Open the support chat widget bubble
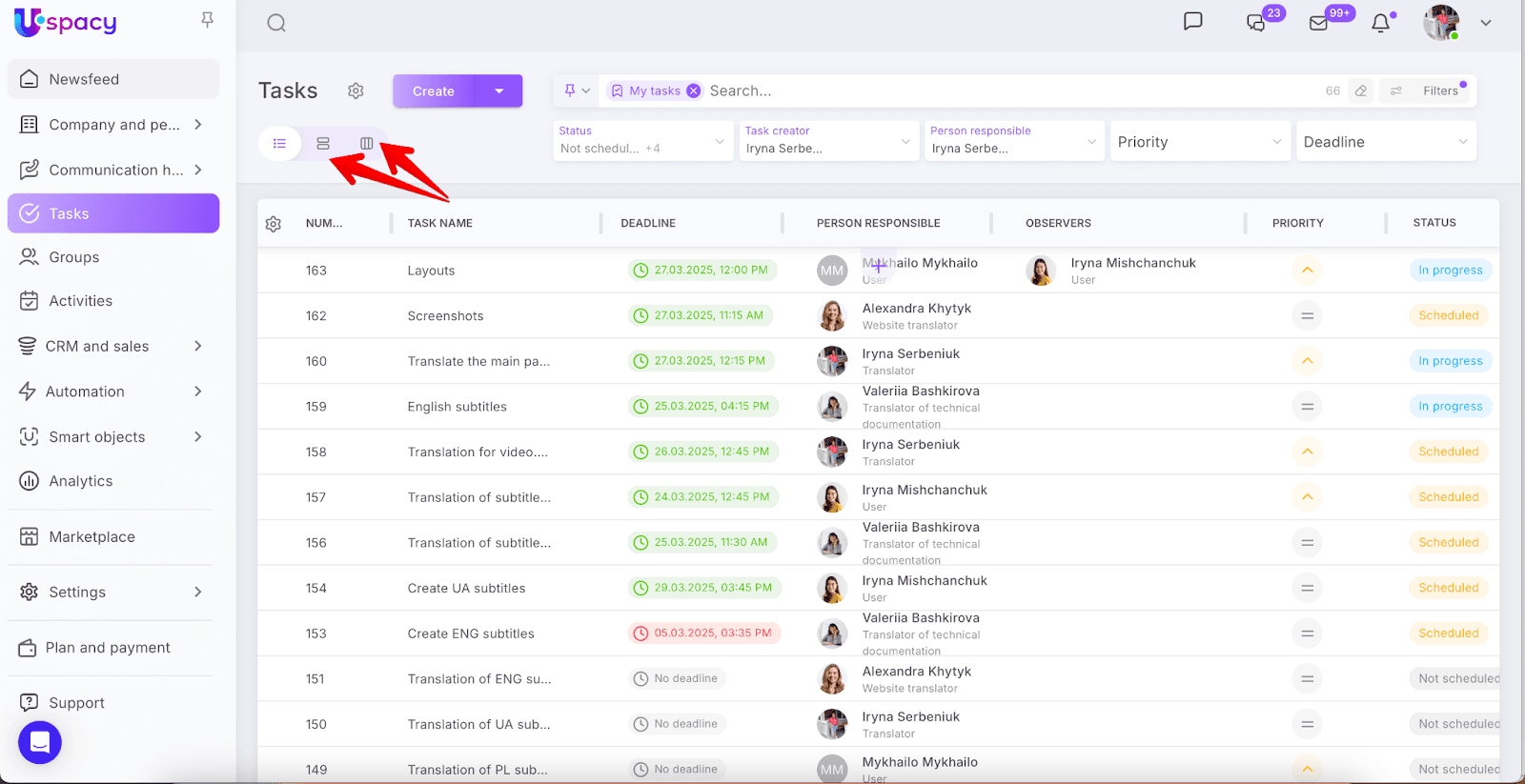Screen dimensions: 1525x784 [x=40, y=742]
